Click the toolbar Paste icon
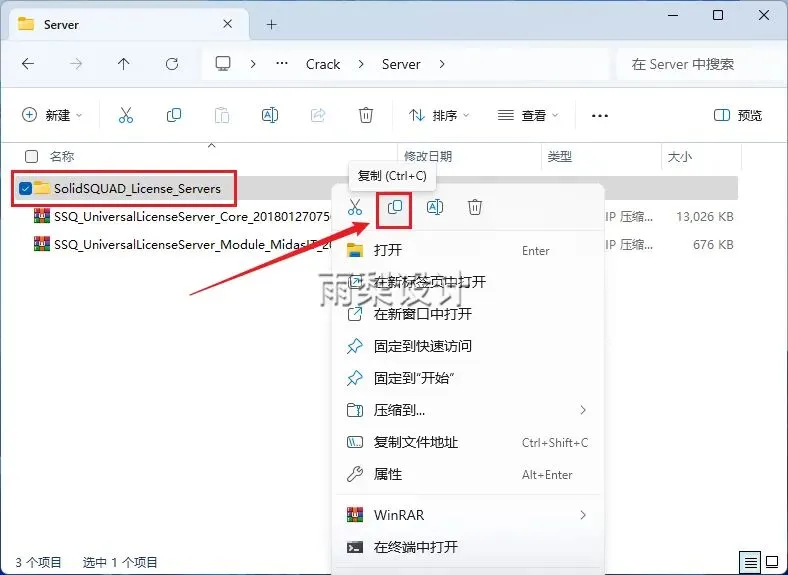 [x=222, y=115]
